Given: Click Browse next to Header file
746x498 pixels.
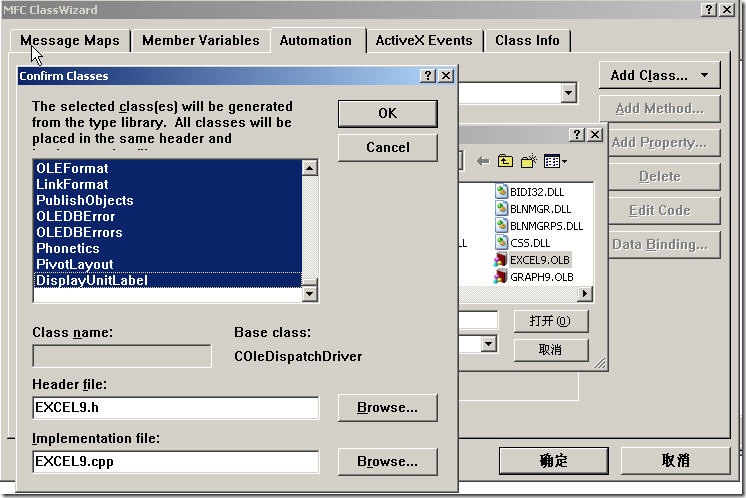Looking at the screenshot, I should point(387,408).
